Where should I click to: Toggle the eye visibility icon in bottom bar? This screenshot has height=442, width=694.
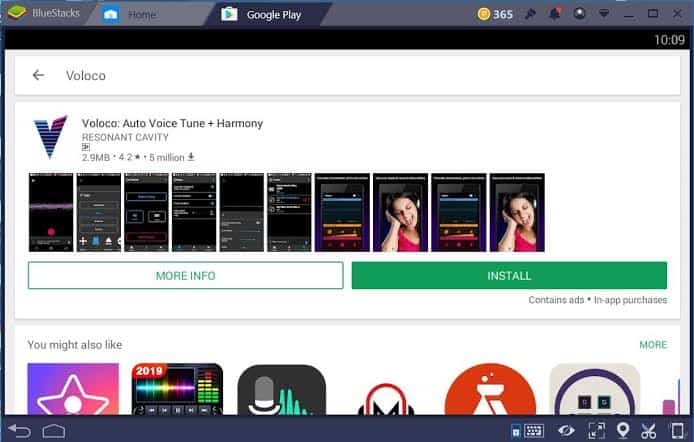pyautogui.click(x=566, y=430)
